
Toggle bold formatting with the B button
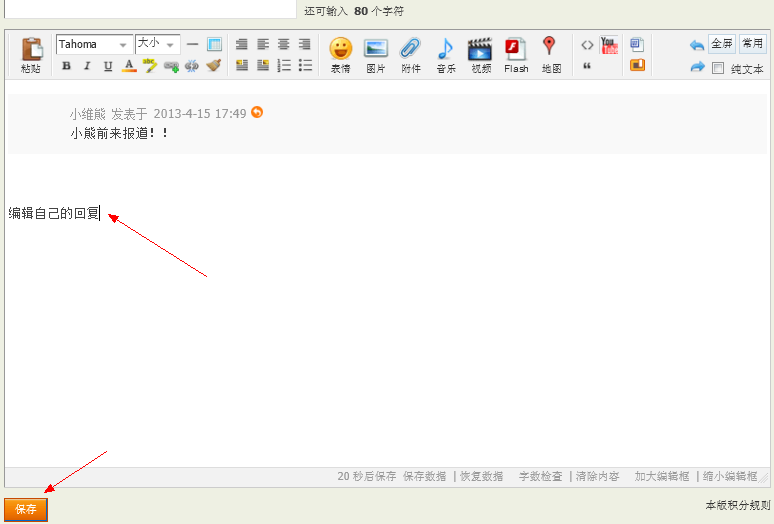[x=66, y=66]
